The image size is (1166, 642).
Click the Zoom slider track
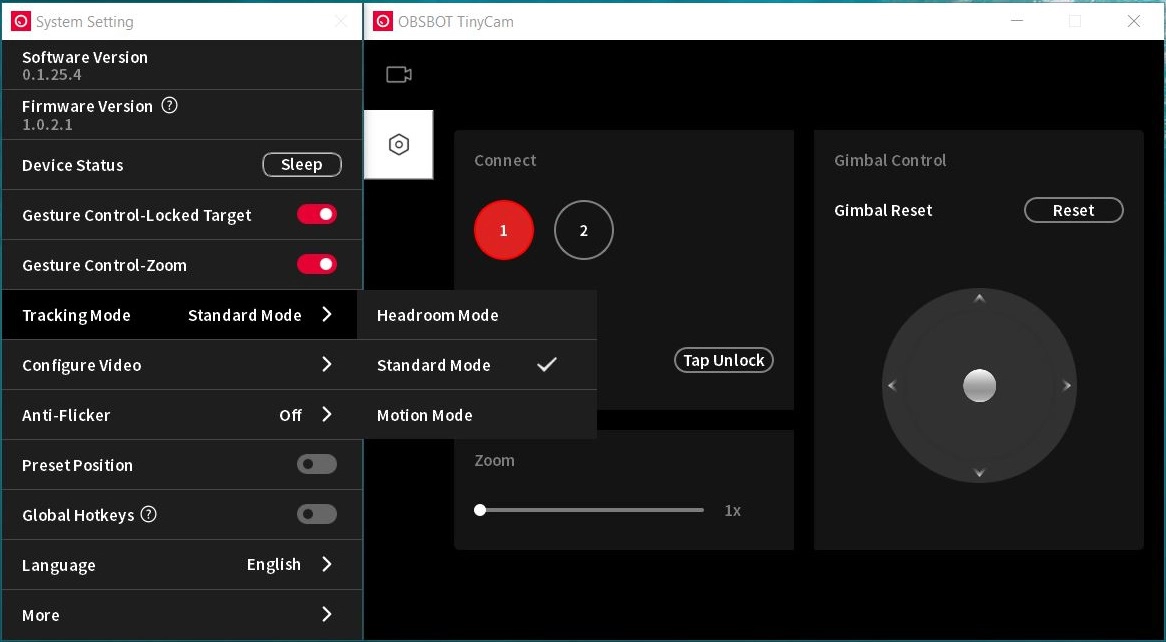(x=591, y=510)
